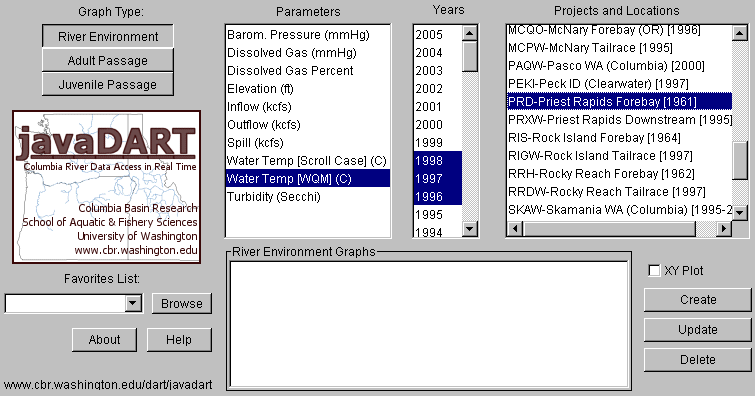
Task: Switch to Adult Passage graph type
Action: 108,60
